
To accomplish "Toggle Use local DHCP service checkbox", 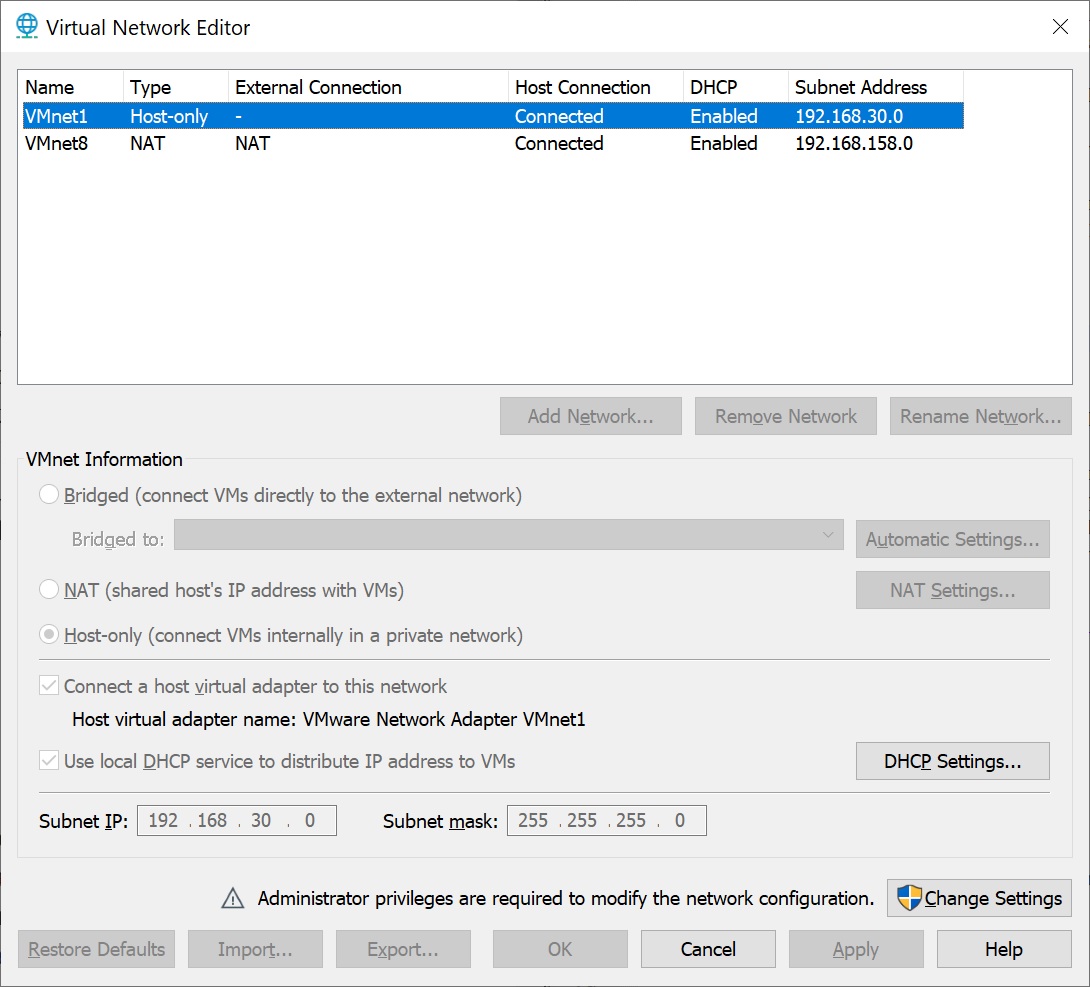I will pyautogui.click(x=49, y=760).
